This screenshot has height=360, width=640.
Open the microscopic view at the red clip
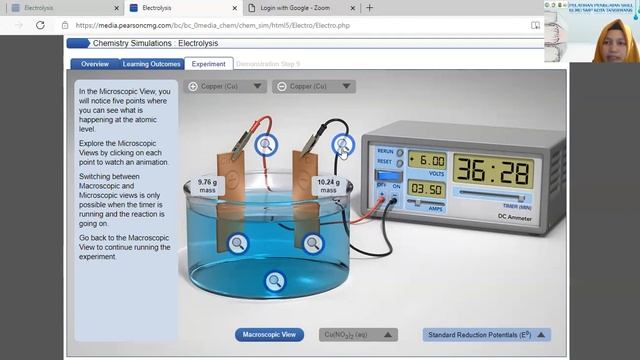click(266, 144)
